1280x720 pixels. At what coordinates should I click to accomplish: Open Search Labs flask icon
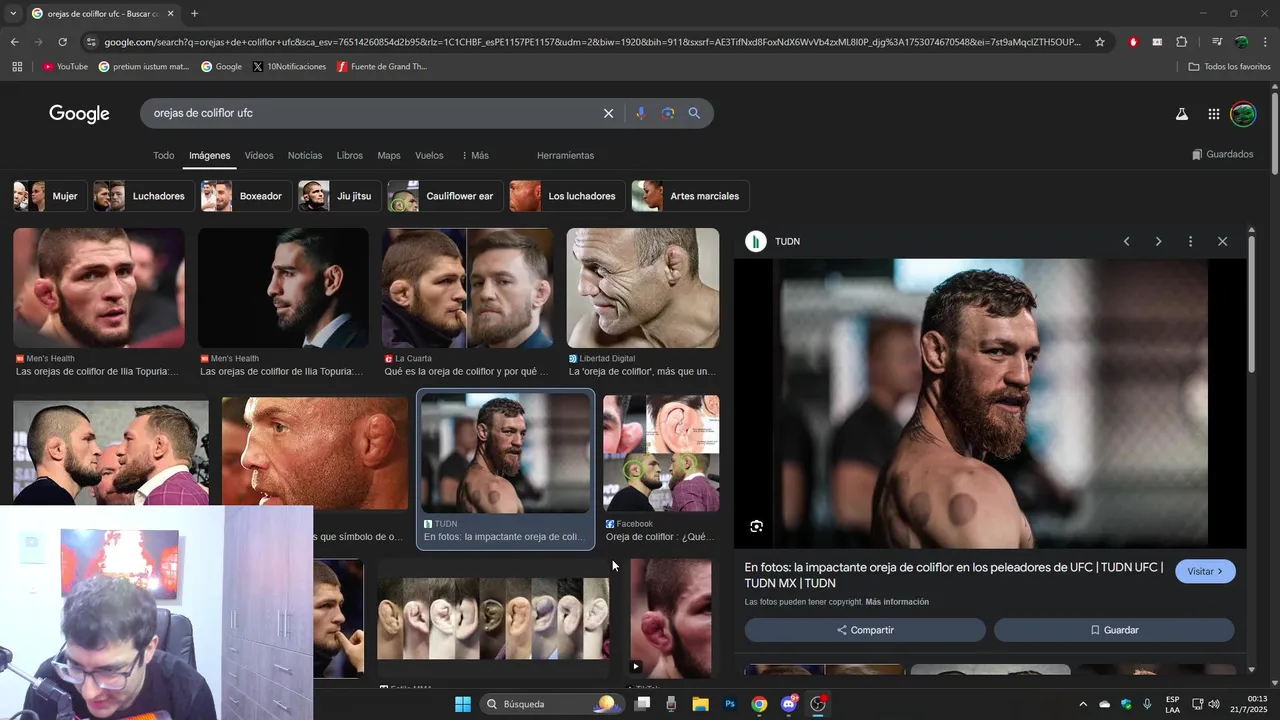(1181, 114)
